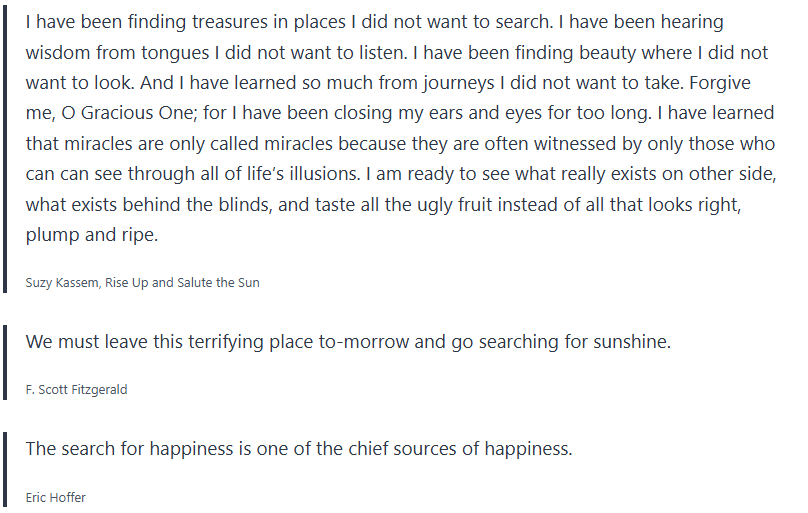Select the quote starting "We must leave this terrifying"
The width and height of the screenshot is (808, 513).
348,341
